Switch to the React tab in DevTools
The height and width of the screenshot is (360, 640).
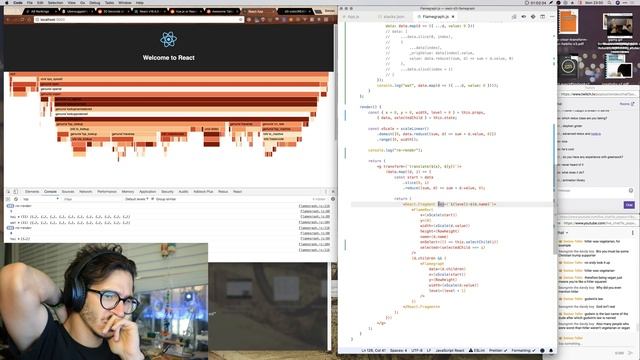point(238,191)
